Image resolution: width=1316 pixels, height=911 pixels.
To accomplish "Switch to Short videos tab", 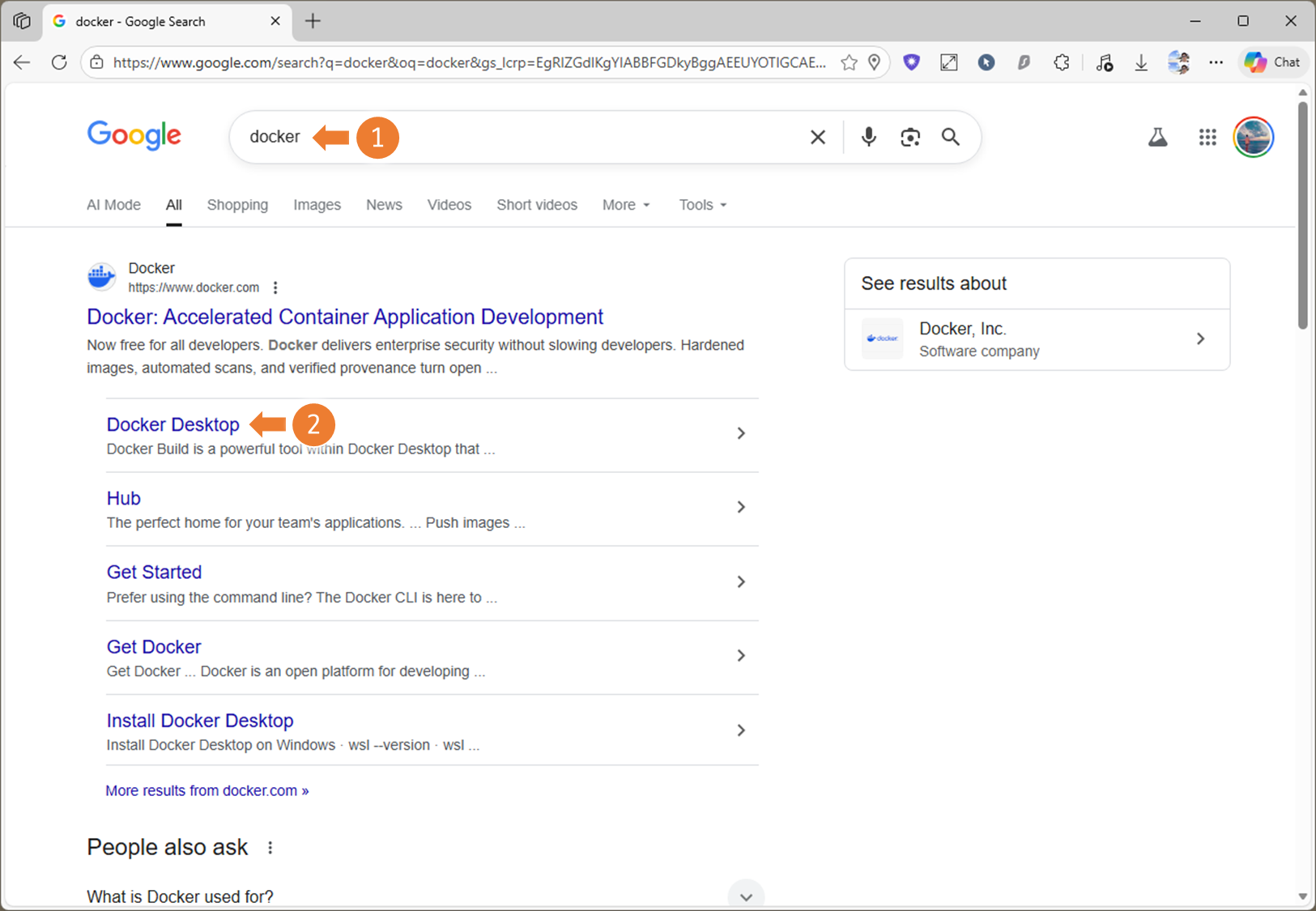I will [x=537, y=205].
